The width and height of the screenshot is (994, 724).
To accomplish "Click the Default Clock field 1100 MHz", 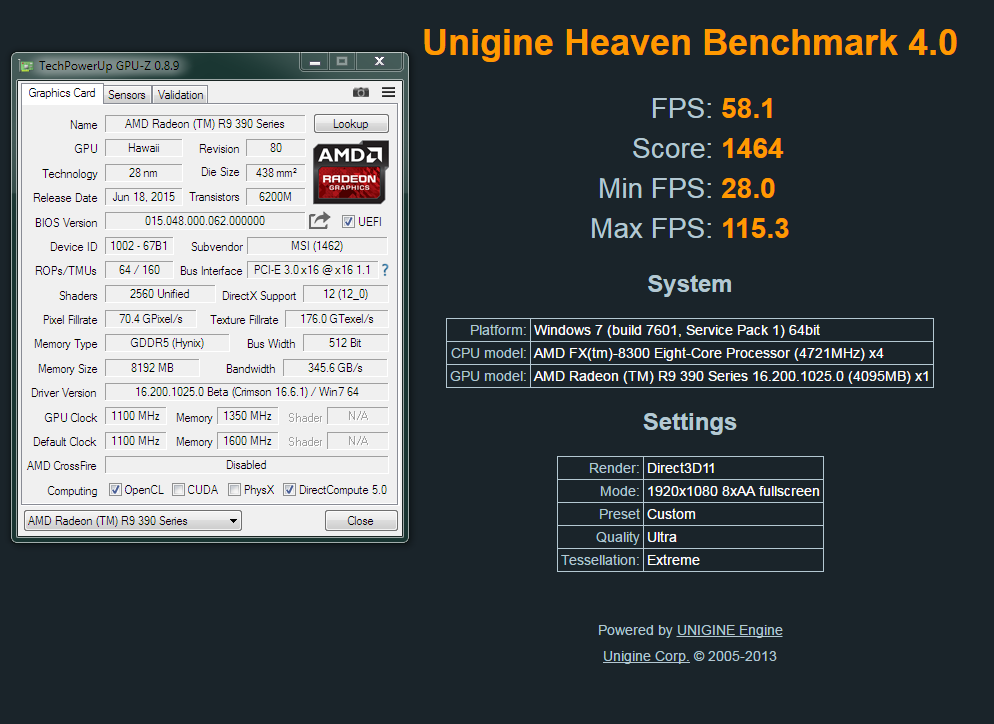I will (136, 441).
